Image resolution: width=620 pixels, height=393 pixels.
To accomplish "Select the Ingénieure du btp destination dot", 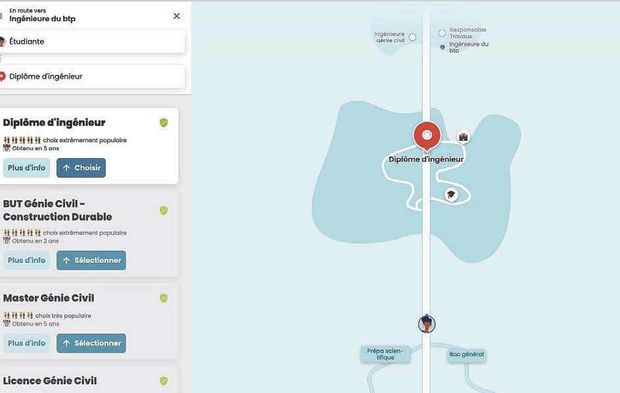I will [442, 47].
